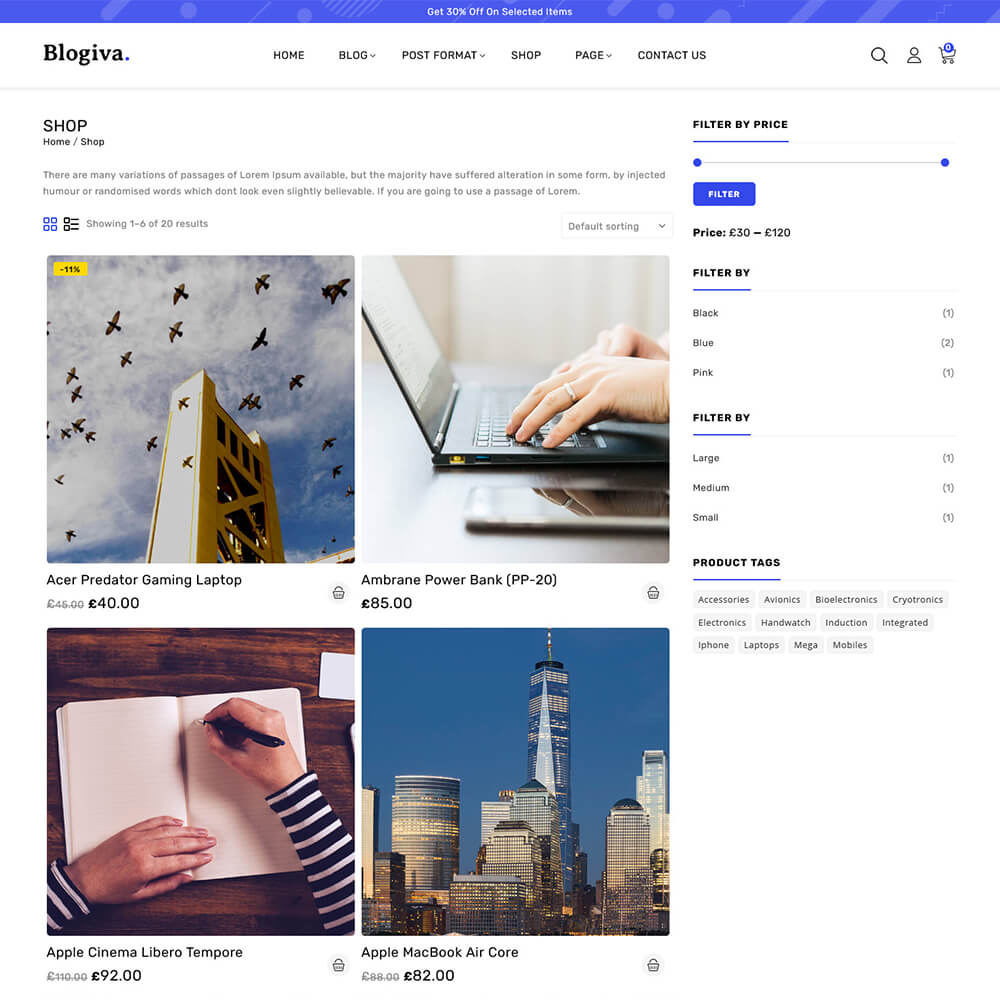Filter products by Blue color

pyautogui.click(x=703, y=343)
